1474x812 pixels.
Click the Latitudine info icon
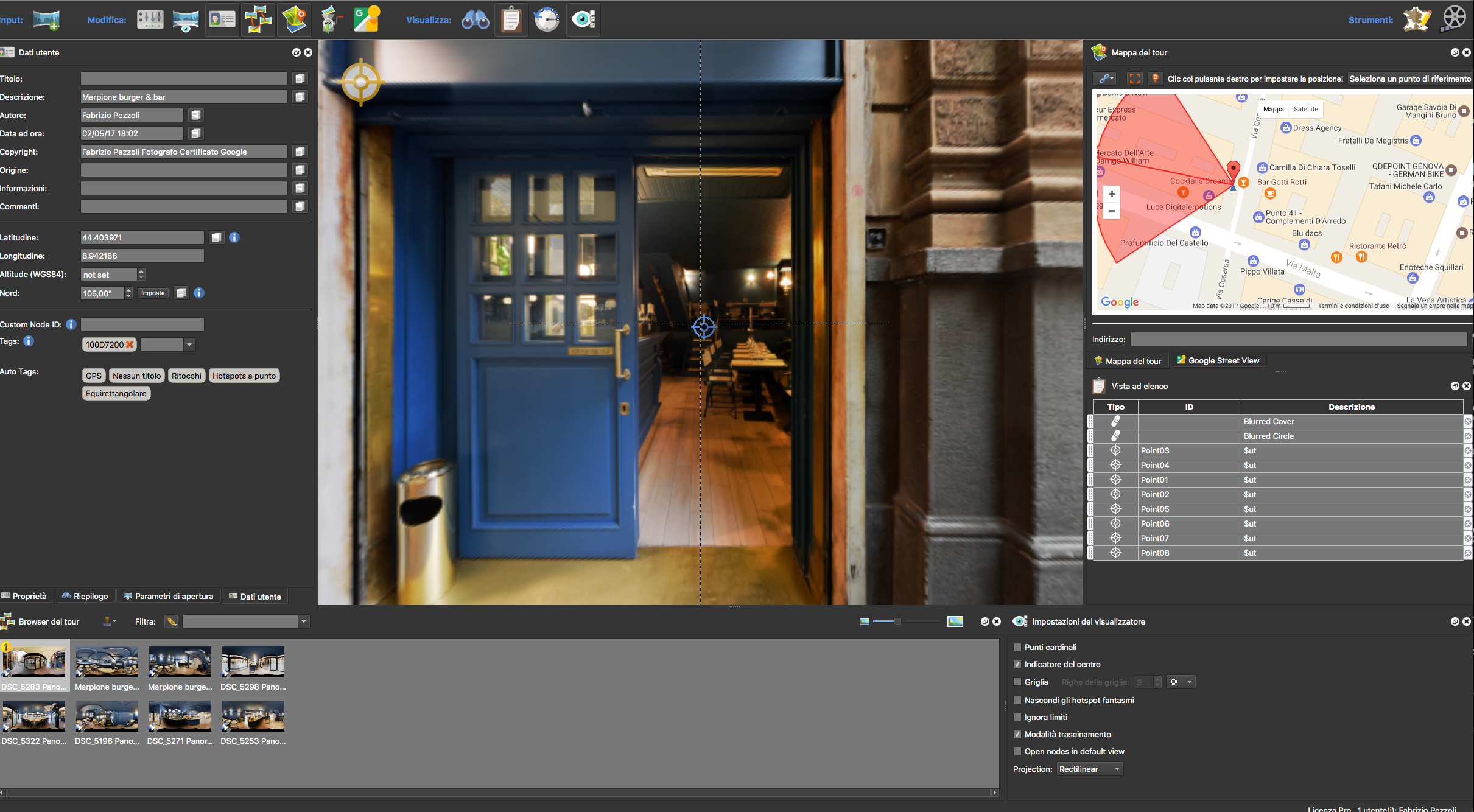pos(234,237)
